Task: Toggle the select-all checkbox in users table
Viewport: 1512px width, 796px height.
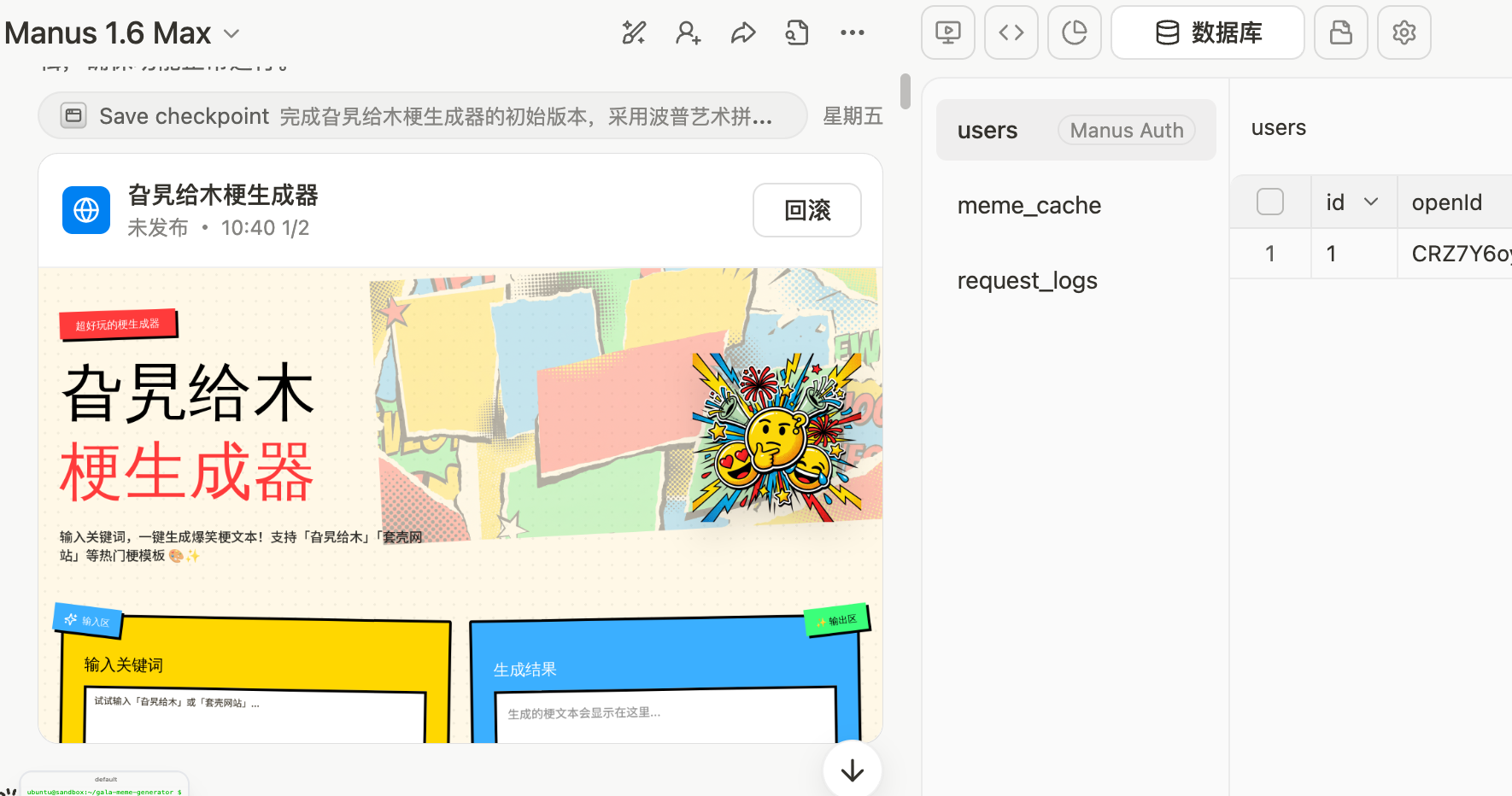Action: point(1269,202)
